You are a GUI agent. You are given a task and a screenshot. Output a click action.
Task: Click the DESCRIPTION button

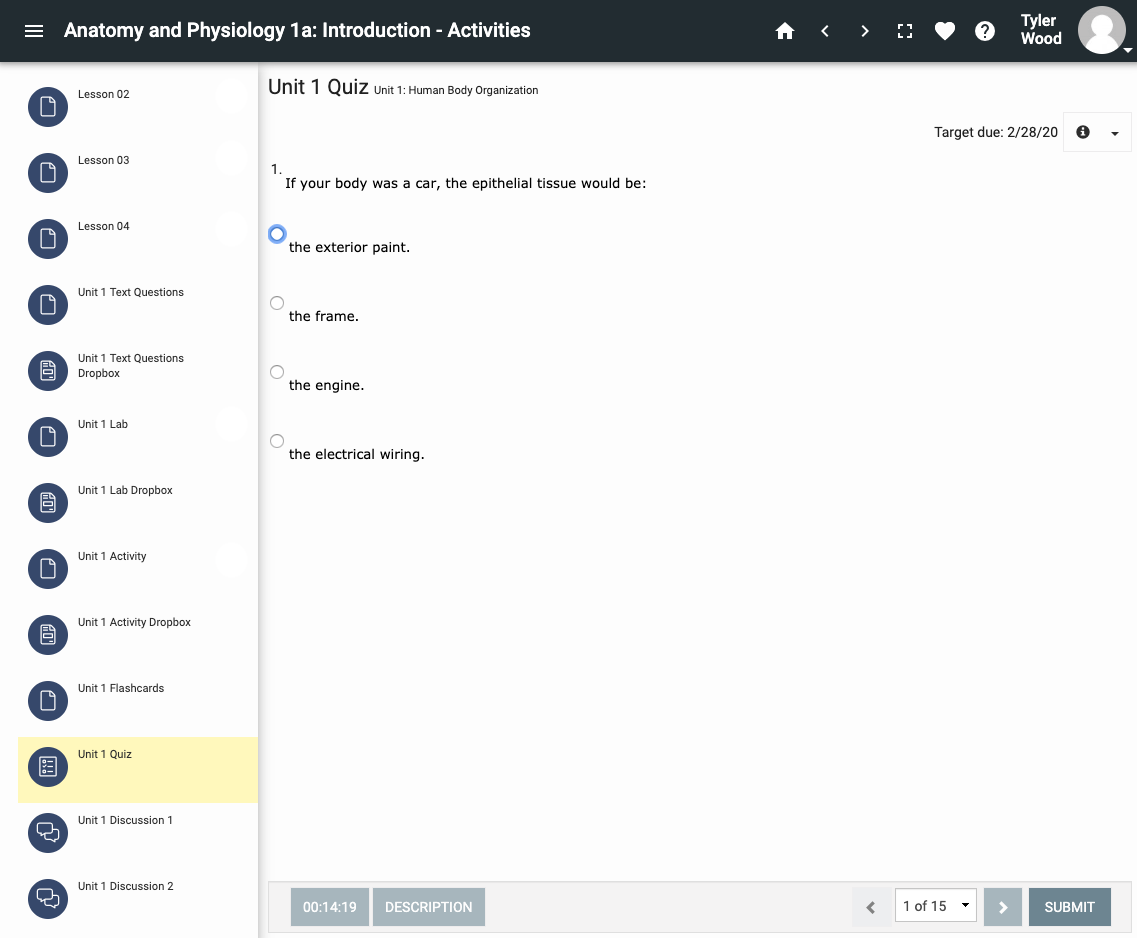[x=428, y=907]
